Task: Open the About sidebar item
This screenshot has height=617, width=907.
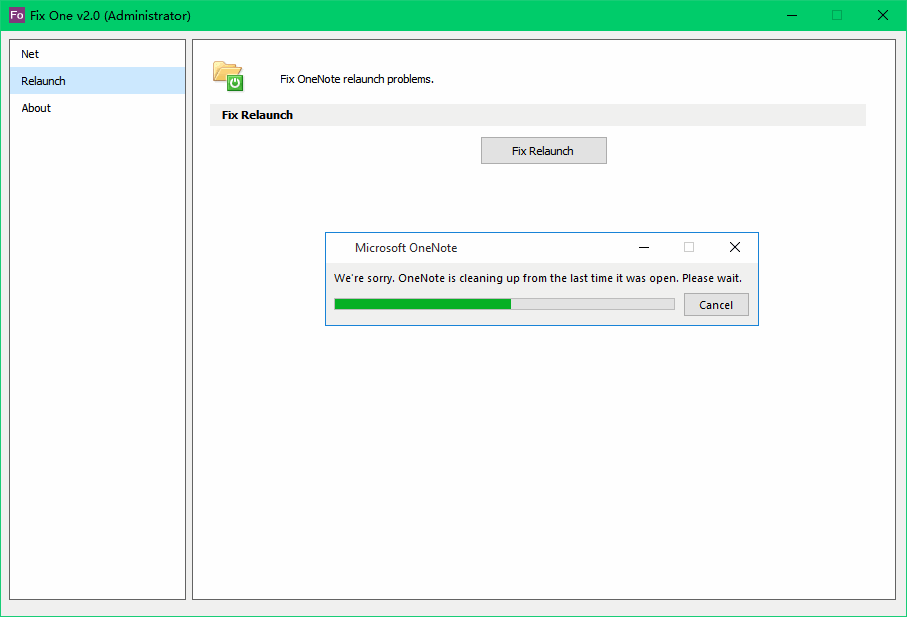Action: tap(97, 108)
